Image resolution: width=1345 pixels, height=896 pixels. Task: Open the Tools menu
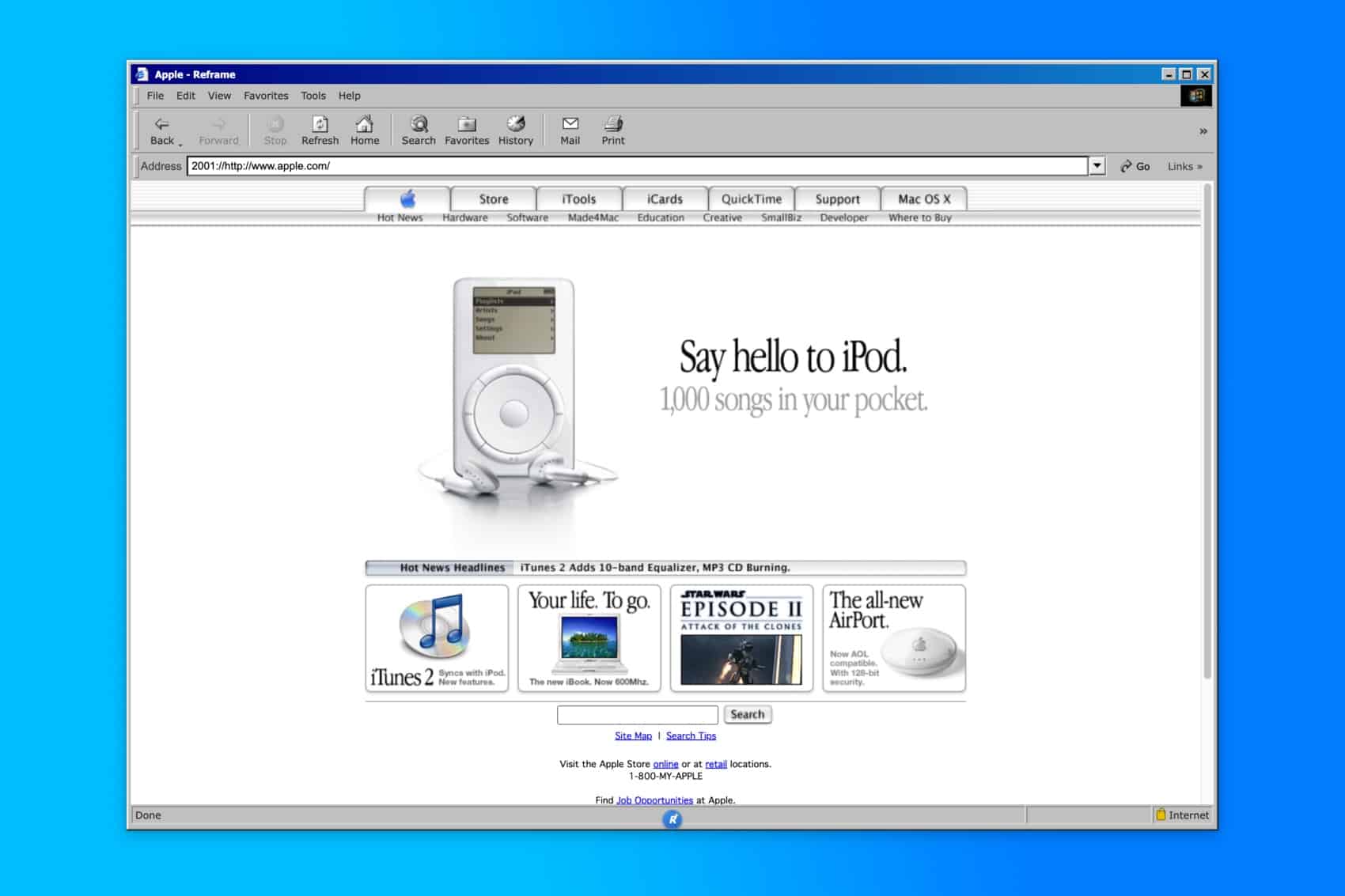pyautogui.click(x=313, y=96)
